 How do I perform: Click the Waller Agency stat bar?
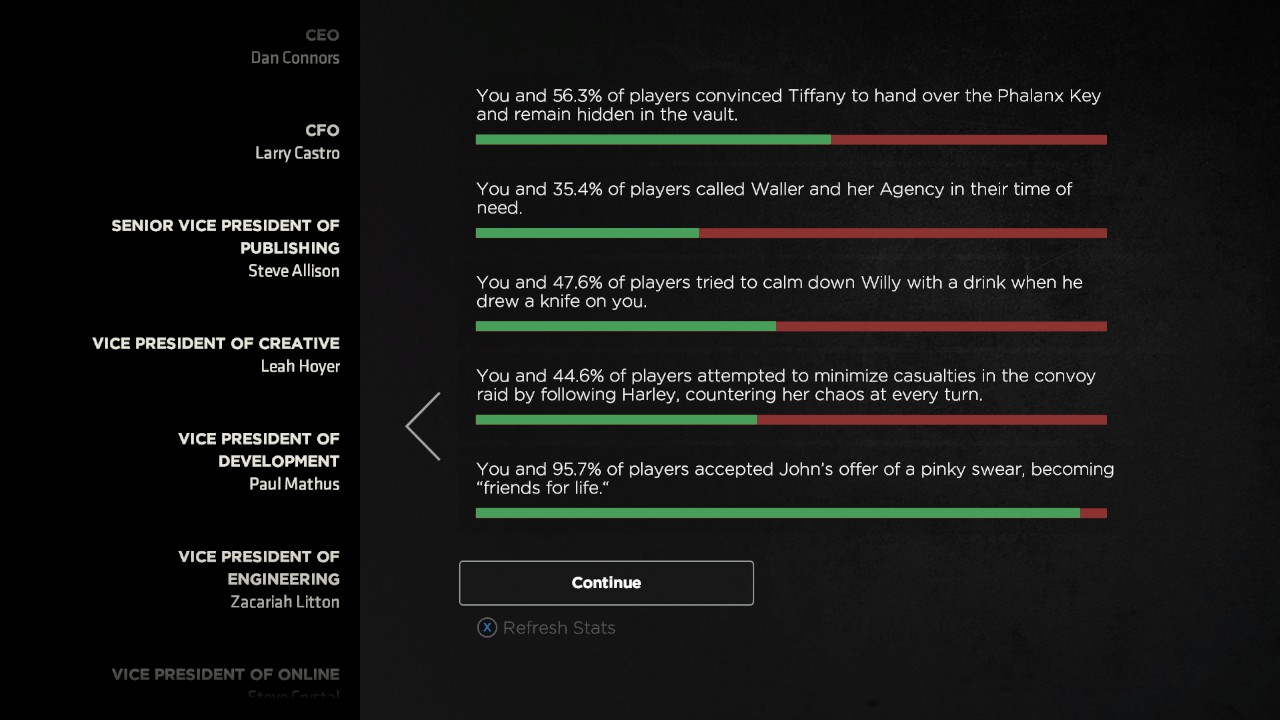[x=791, y=233]
